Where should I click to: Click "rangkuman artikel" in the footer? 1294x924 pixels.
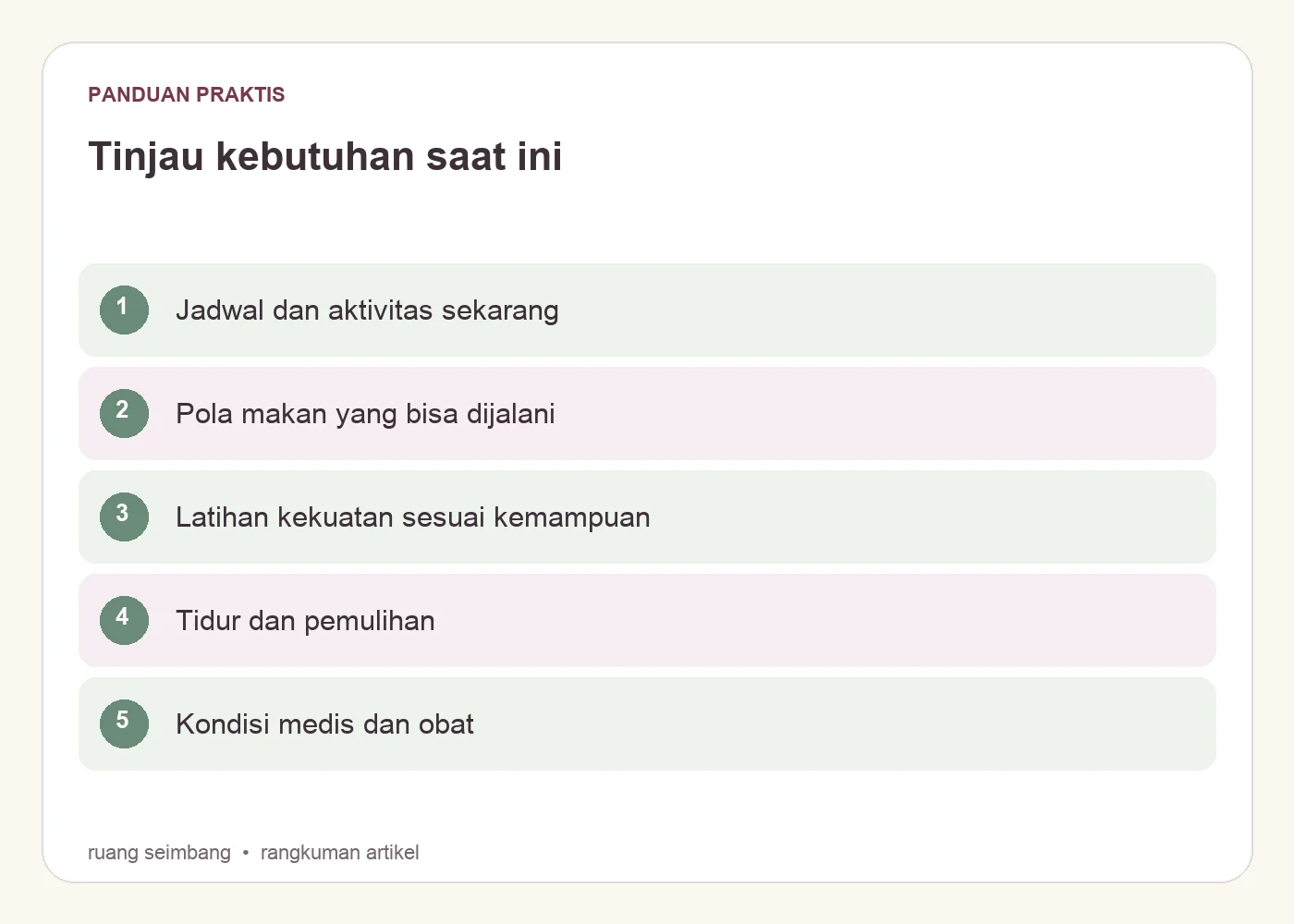[340, 852]
